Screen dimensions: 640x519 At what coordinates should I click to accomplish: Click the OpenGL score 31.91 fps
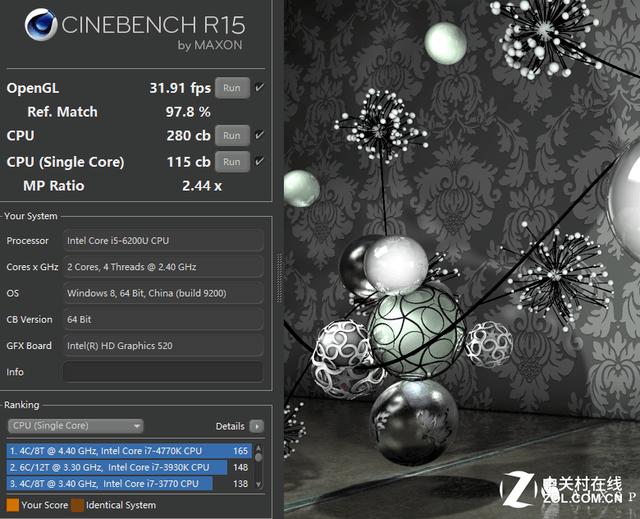click(x=180, y=88)
